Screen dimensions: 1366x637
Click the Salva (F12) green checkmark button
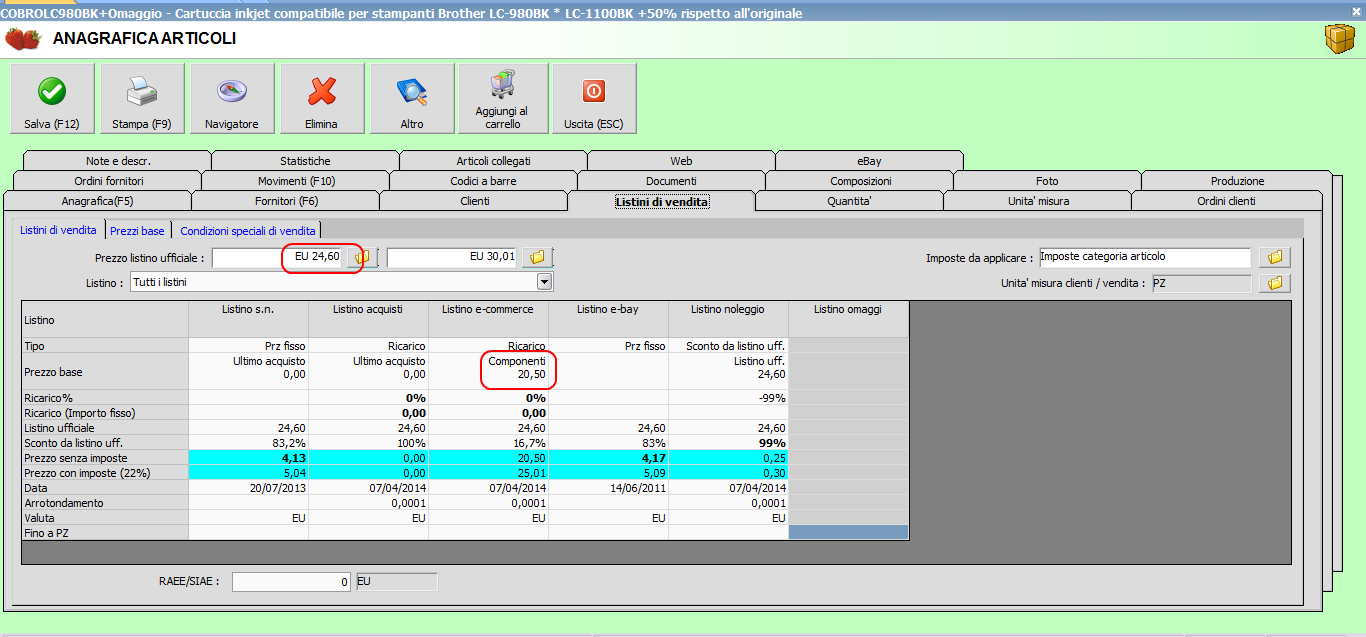pos(52,98)
